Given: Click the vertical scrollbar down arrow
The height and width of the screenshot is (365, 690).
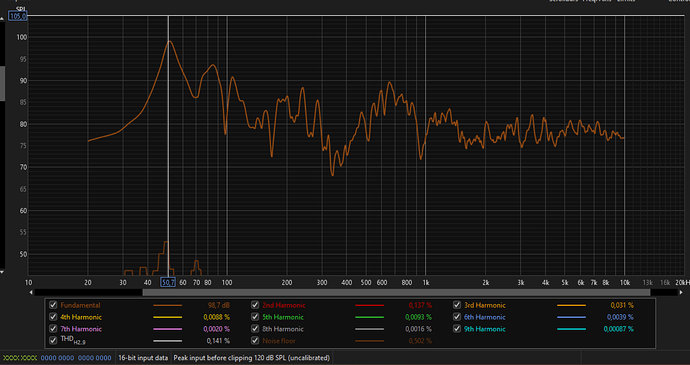Looking at the screenshot, I should coord(2,272).
